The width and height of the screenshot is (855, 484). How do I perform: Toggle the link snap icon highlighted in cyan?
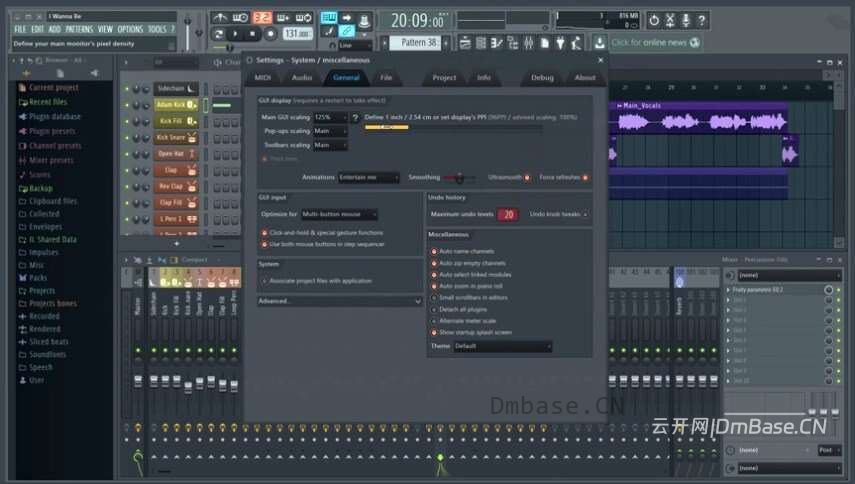point(347,32)
